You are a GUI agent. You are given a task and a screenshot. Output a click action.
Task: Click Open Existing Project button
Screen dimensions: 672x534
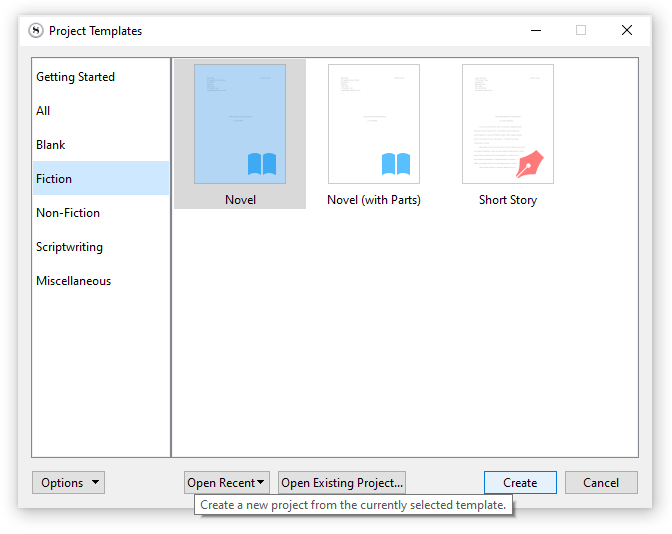[342, 483]
